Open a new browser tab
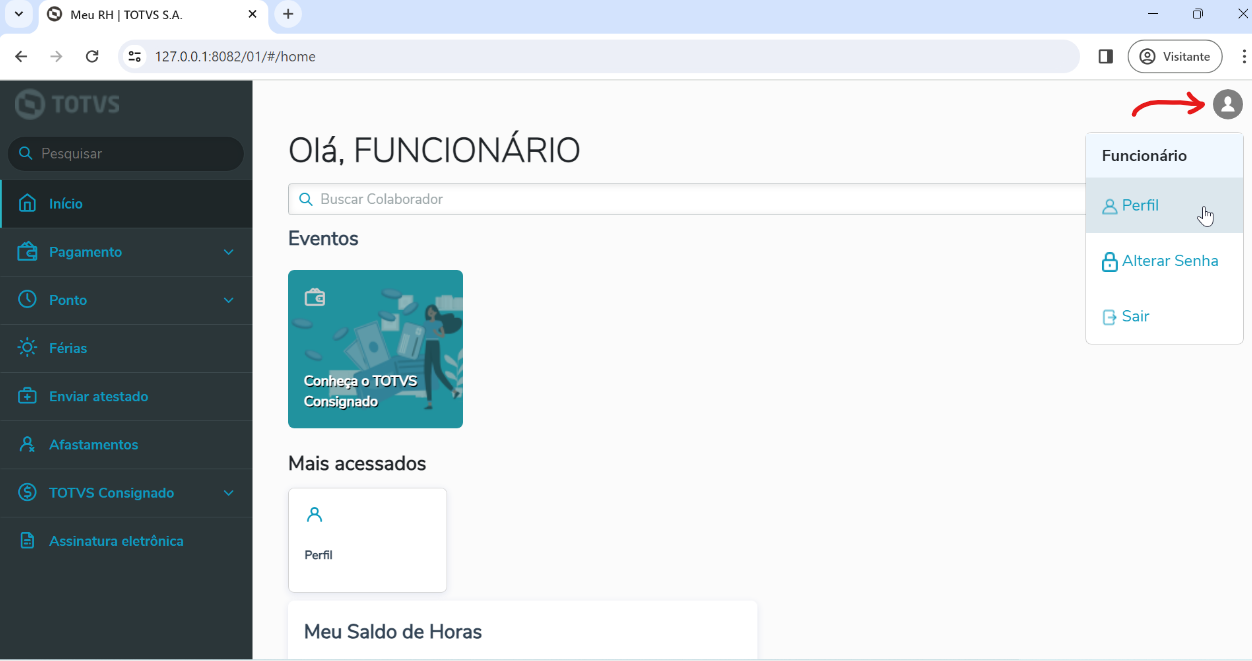Image resolution: width=1252 pixels, height=661 pixels. pos(288,14)
